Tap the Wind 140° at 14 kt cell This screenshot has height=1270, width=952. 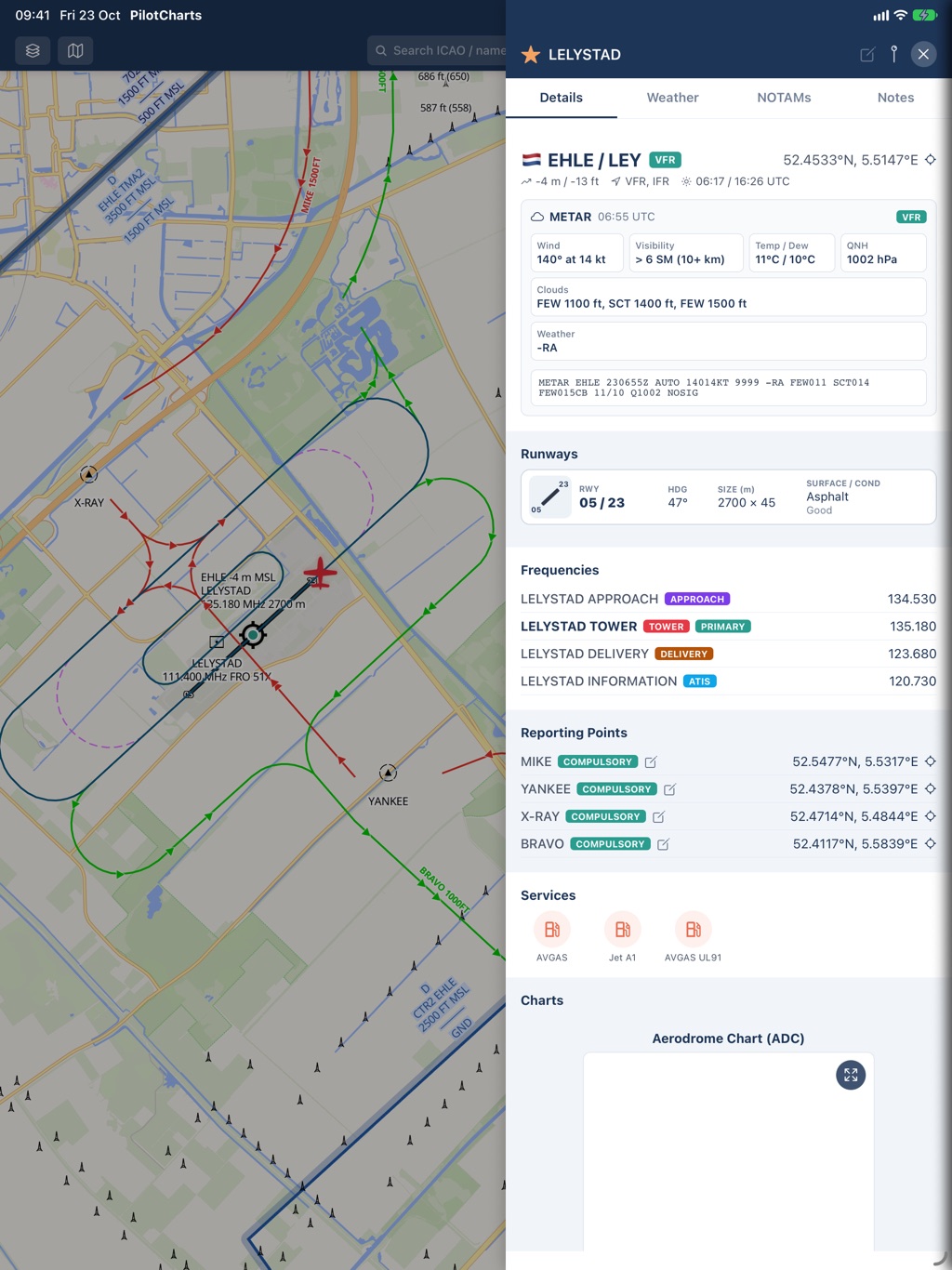tap(576, 253)
